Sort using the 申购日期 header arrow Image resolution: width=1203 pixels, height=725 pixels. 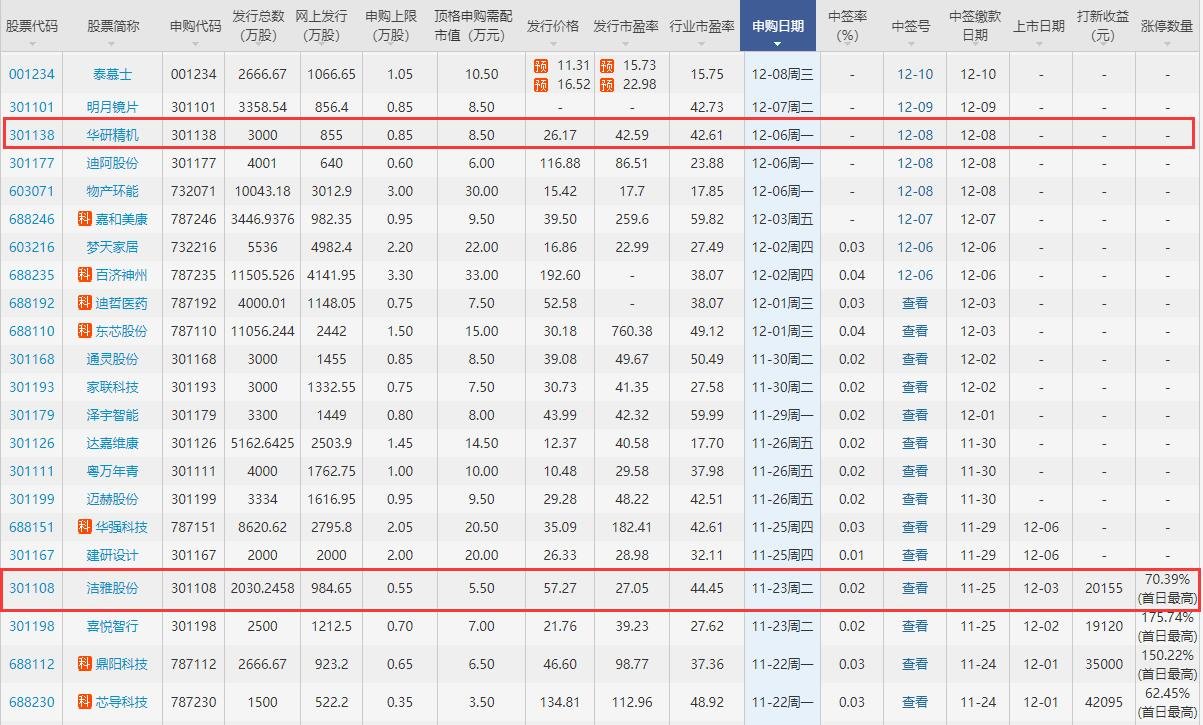point(777,44)
